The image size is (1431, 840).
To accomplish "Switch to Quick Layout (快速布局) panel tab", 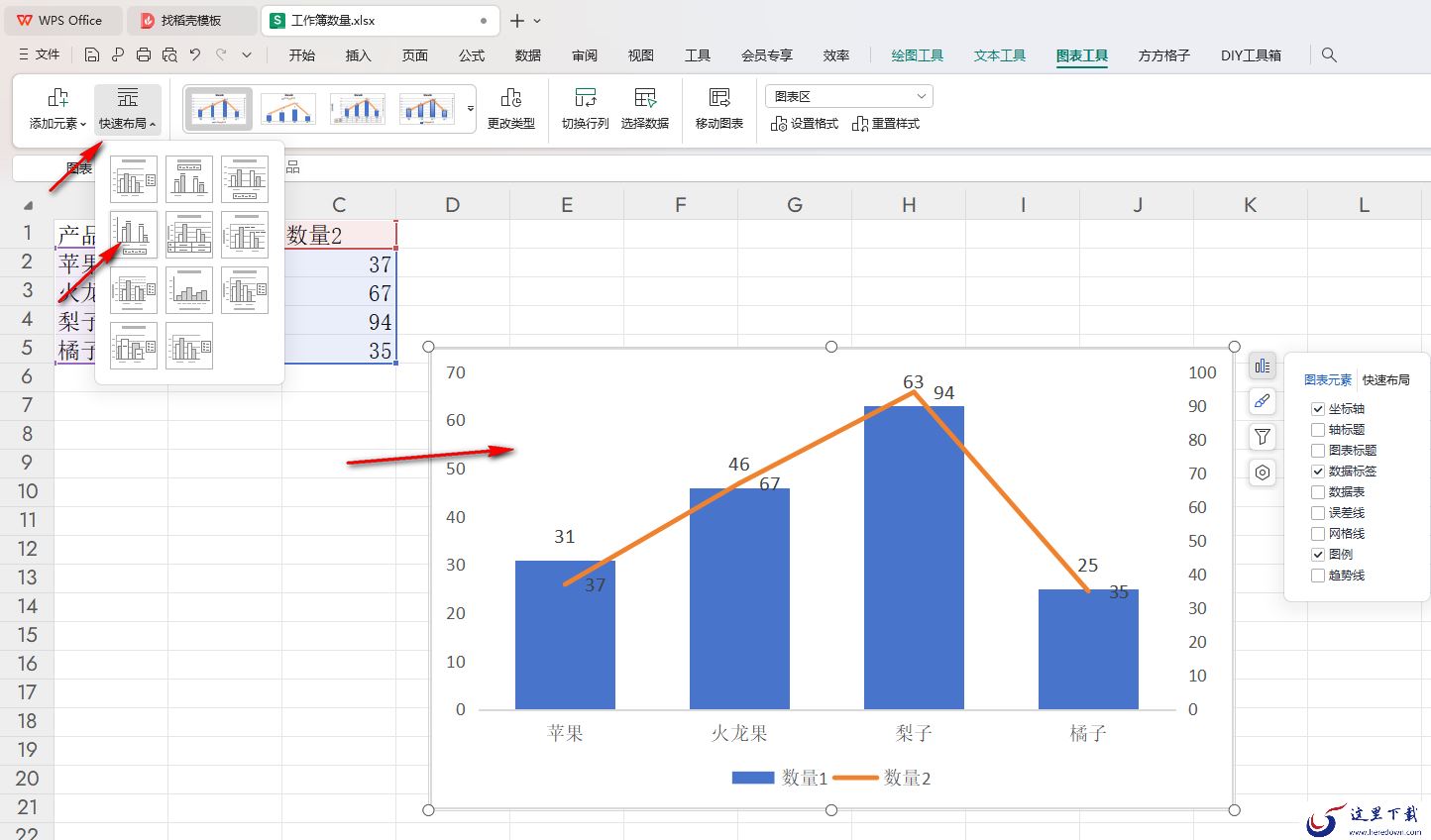I will click(1385, 379).
